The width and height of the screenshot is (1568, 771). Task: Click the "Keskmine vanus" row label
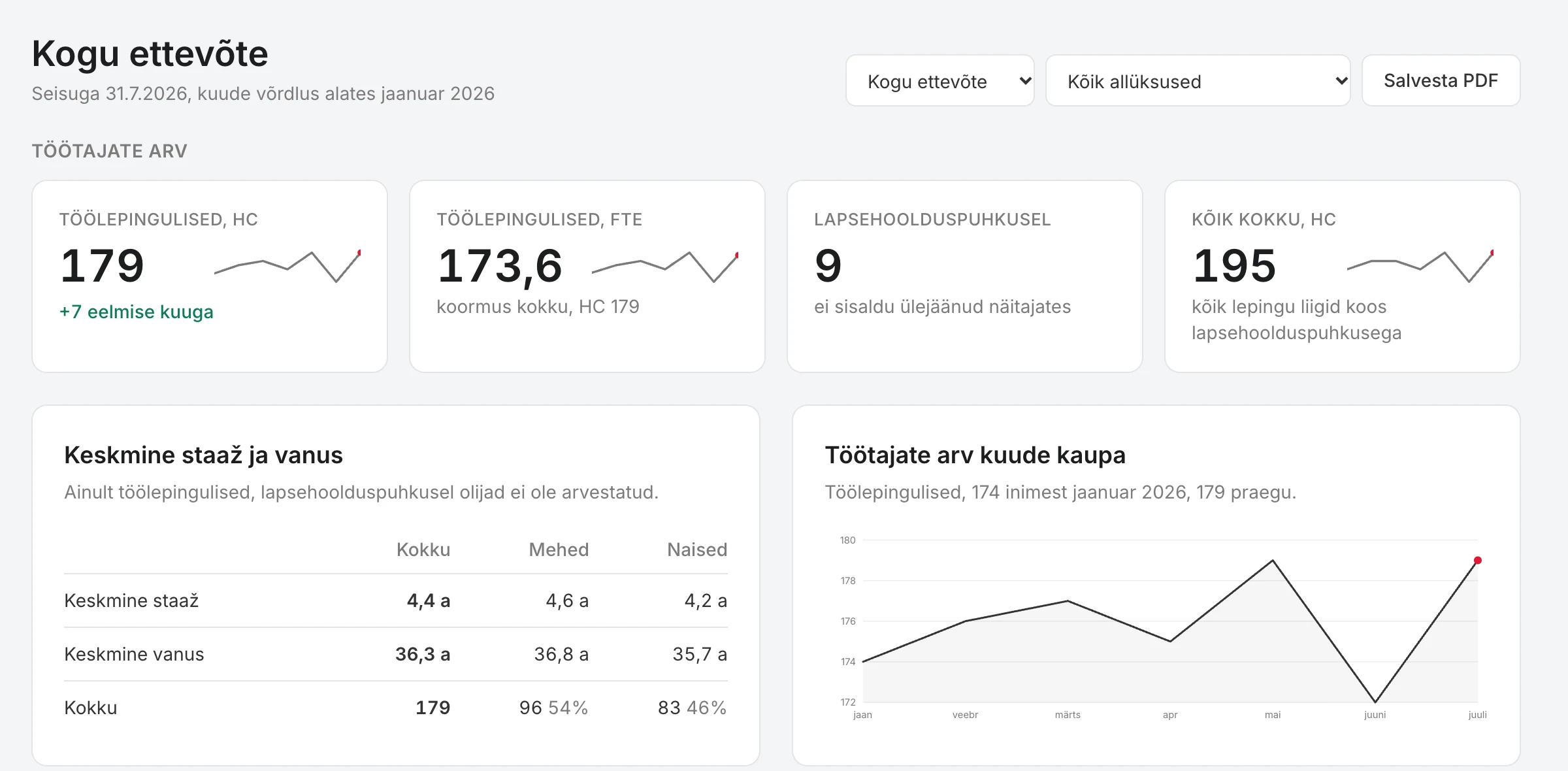coord(134,654)
